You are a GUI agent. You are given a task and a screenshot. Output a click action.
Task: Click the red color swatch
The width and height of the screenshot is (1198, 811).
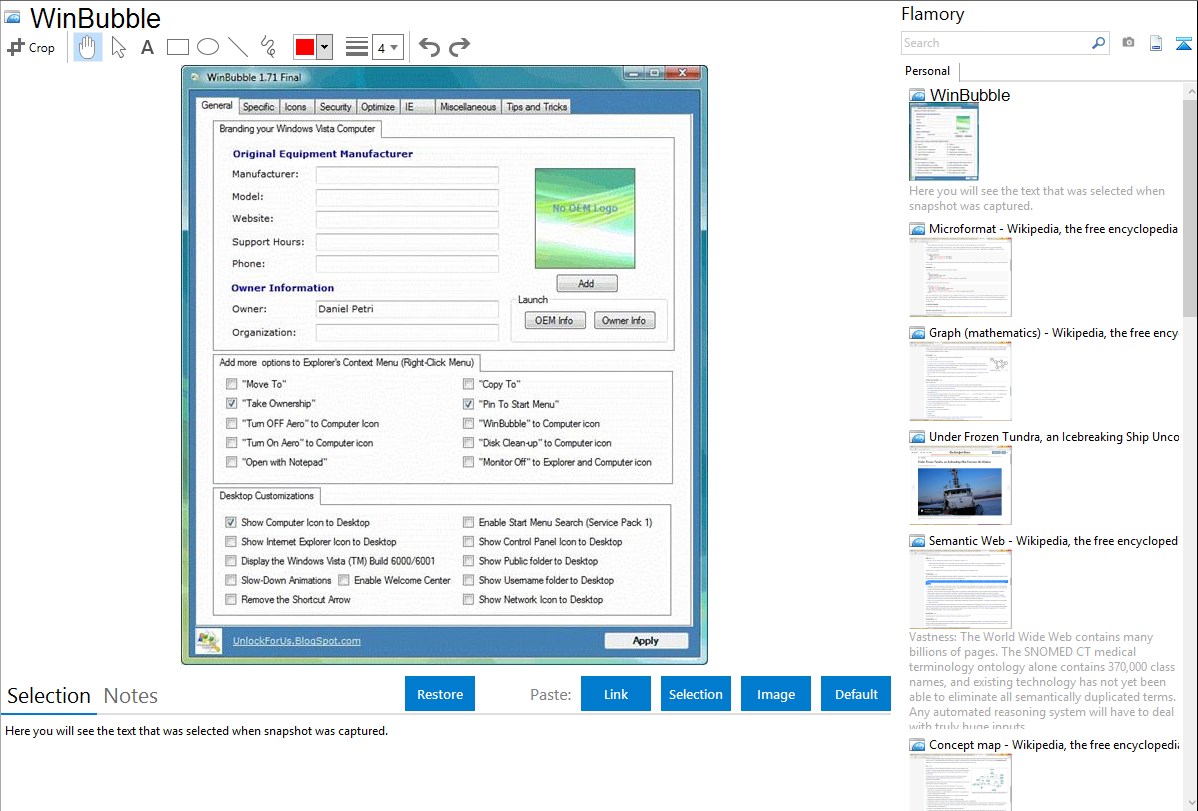(305, 47)
